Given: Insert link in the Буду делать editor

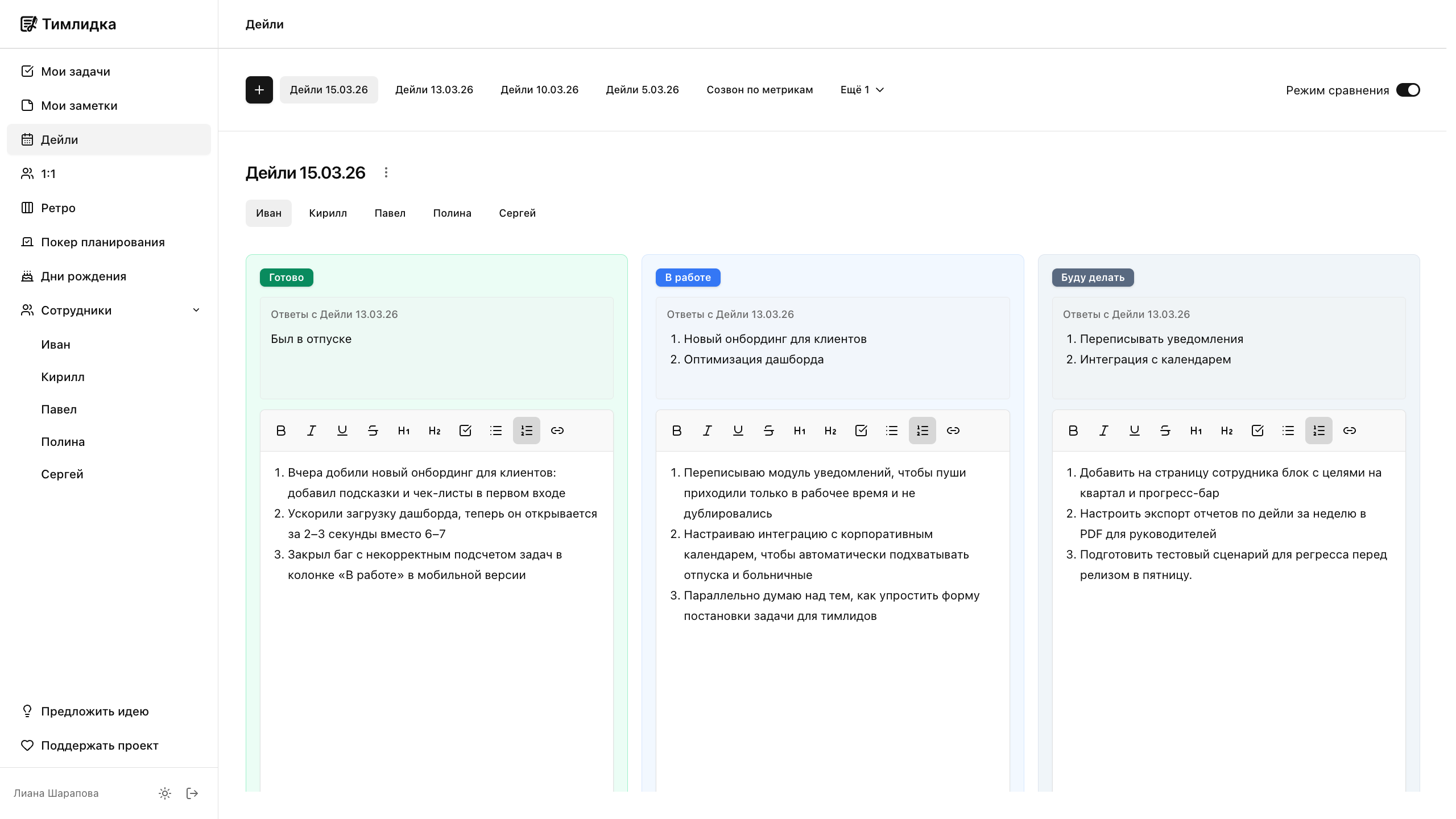Looking at the screenshot, I should click(x=1349, y=431).
